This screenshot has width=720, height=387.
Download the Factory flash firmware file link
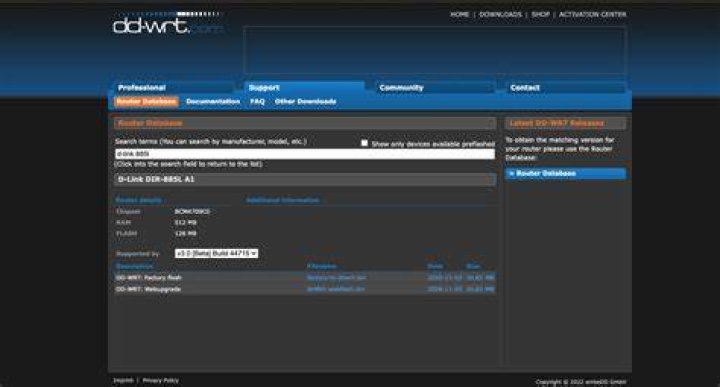pos(337,278)
